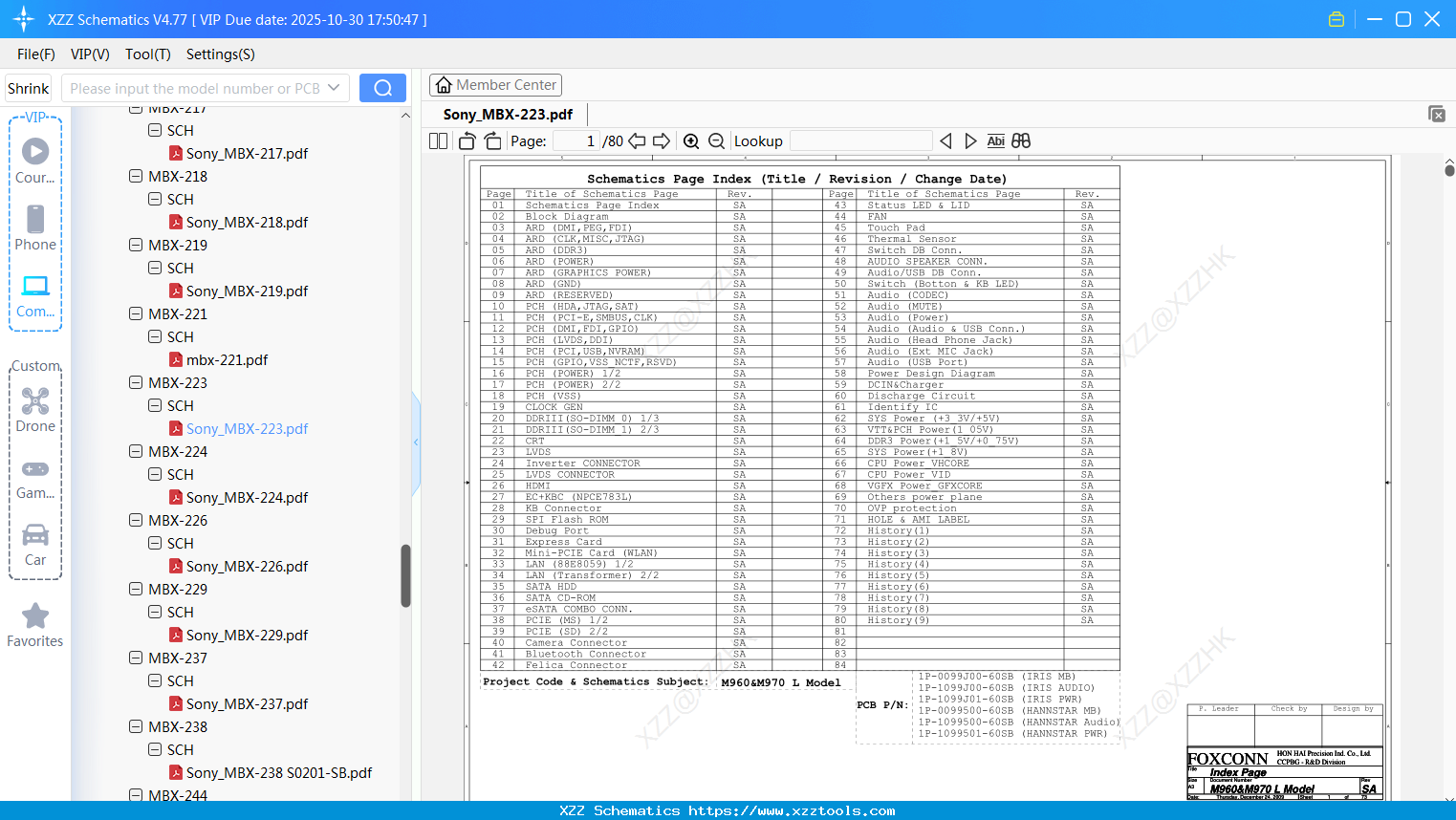This screenshot has width=1456, height=820.
Task: Toggle the two-page view icon
Action: (x=438, y=141)
